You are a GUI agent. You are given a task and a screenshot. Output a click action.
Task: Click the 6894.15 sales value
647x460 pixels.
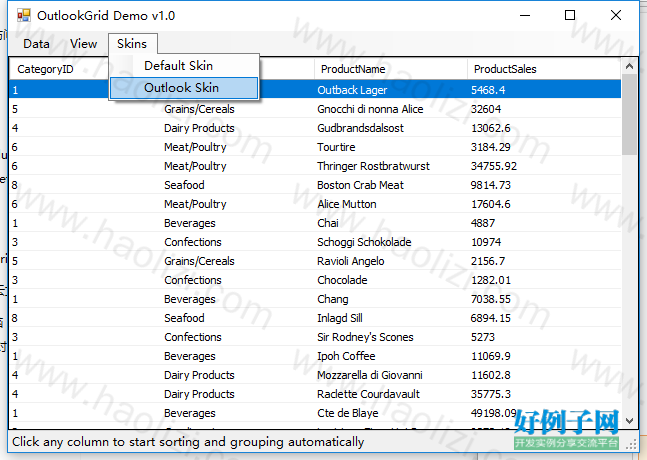pos(491,318)
